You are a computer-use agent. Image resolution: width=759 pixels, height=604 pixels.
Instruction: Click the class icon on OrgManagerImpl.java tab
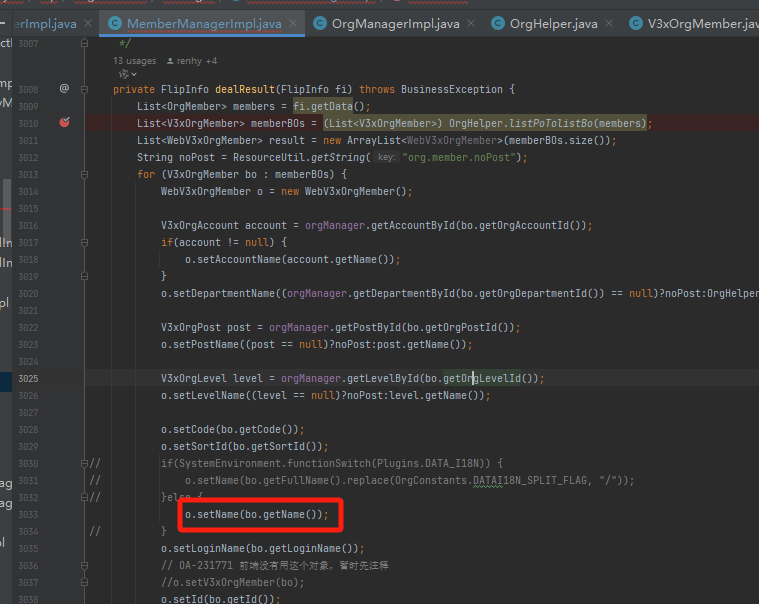pyautogui.click(x=320, y=23)
